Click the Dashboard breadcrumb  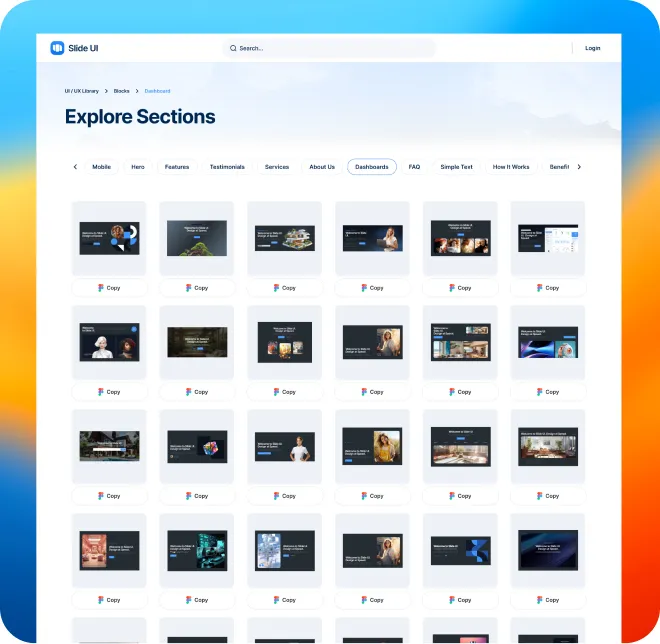pos(157,91)
